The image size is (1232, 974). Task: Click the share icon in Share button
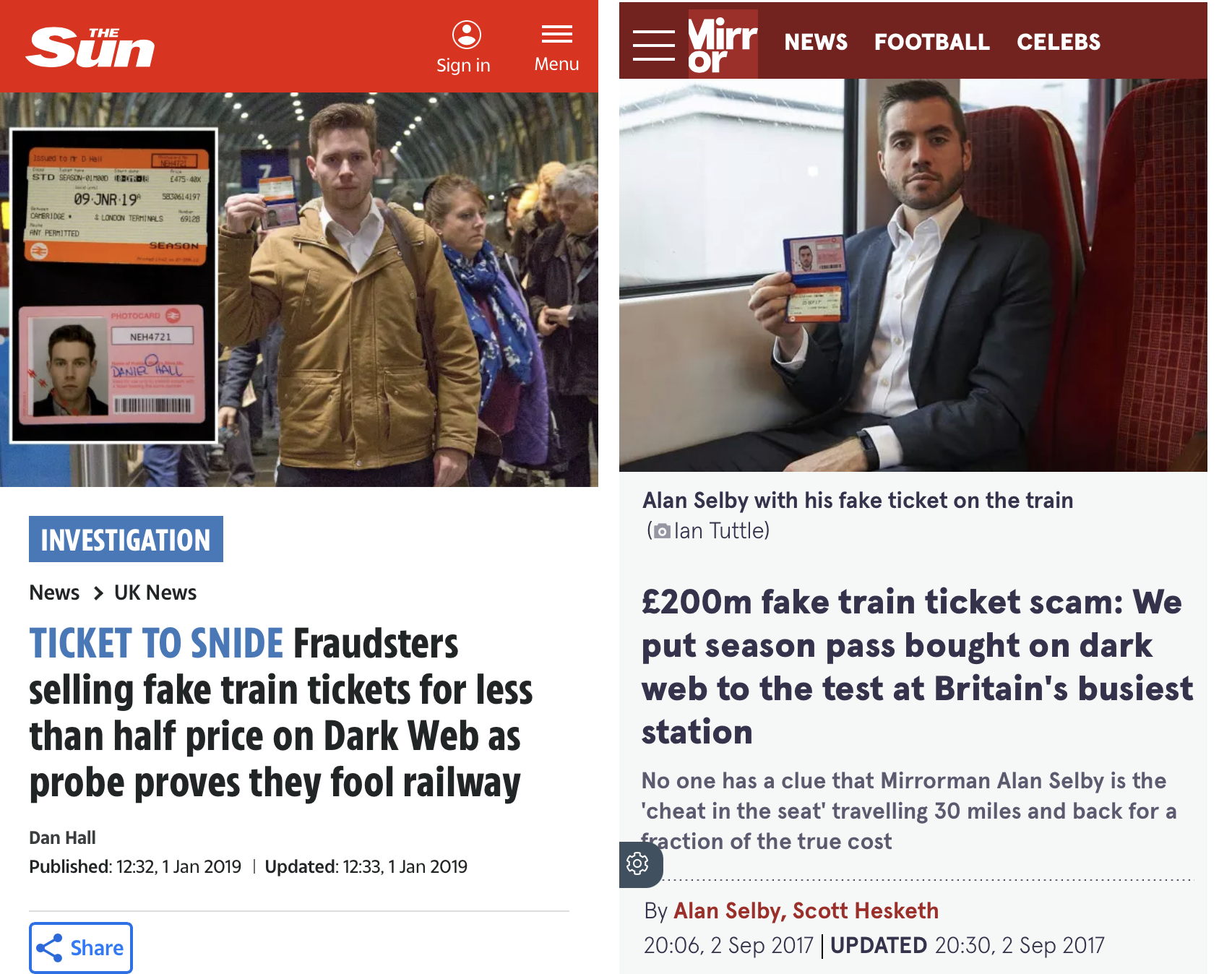point(49,948)
